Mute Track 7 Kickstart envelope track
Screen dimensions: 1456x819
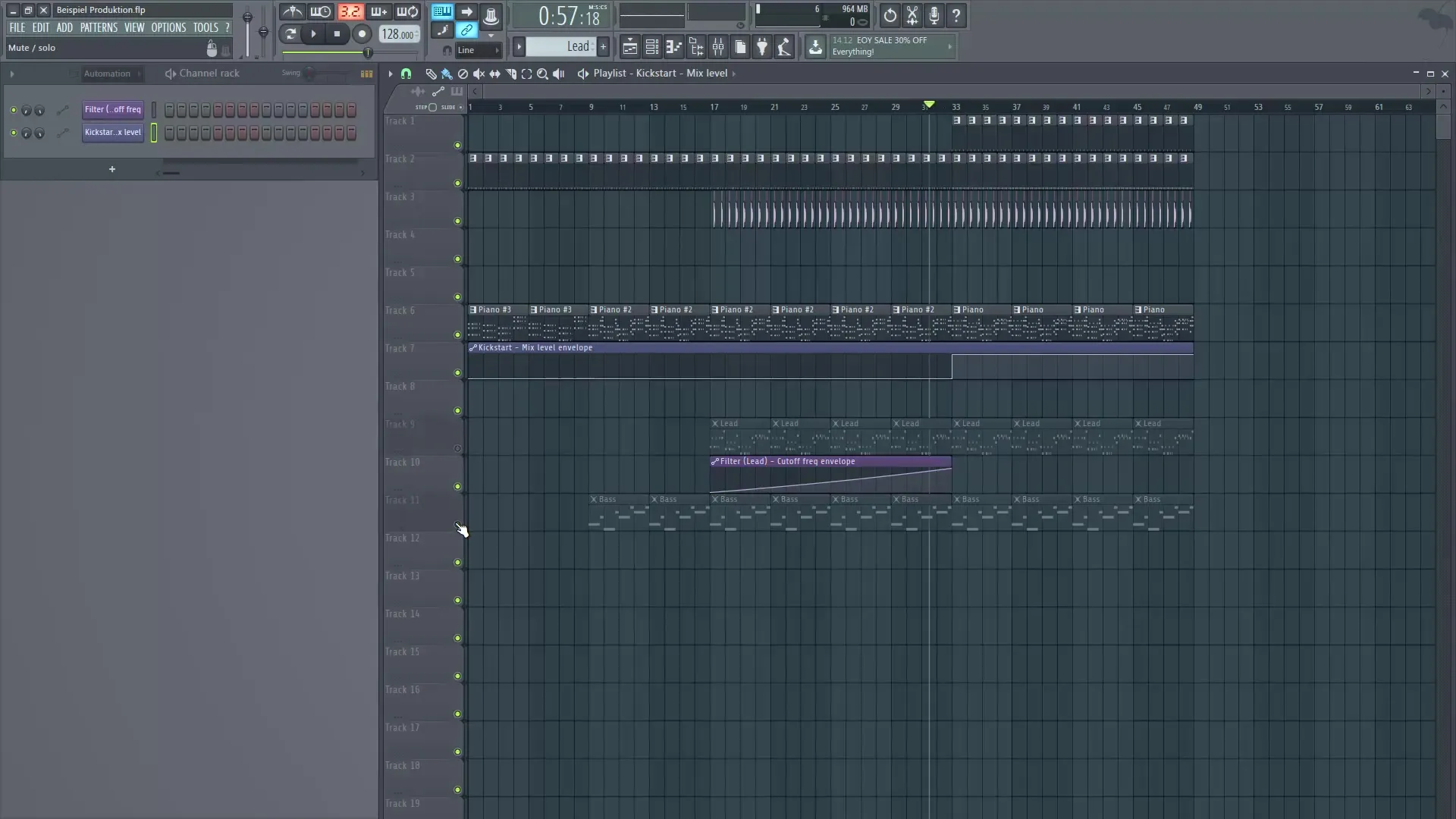457,372
